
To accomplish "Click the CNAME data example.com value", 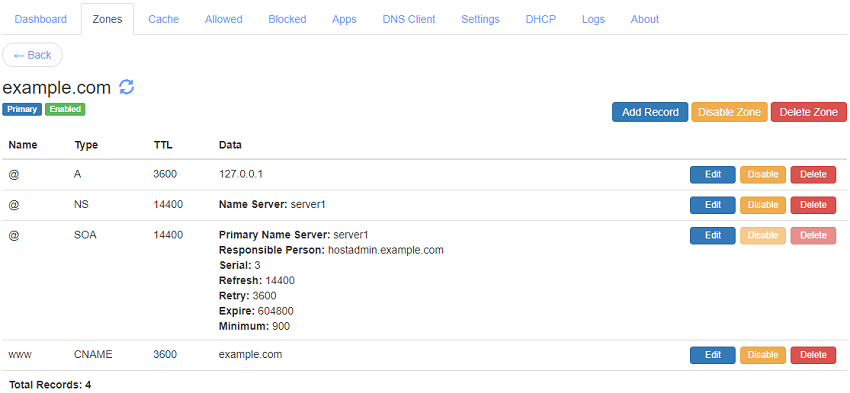I will click(250, 355).
